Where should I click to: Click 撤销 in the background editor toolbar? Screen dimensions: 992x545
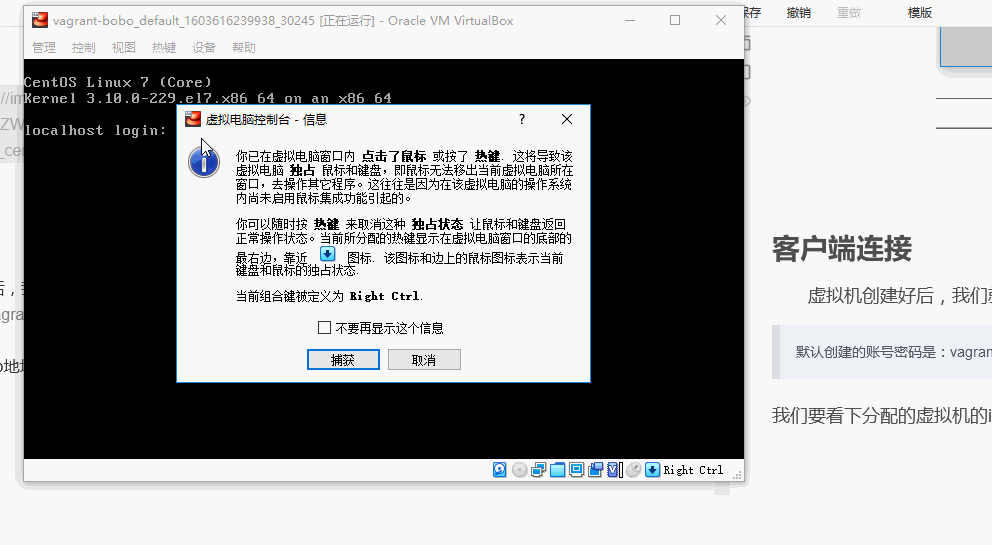(x=798, y=13)
